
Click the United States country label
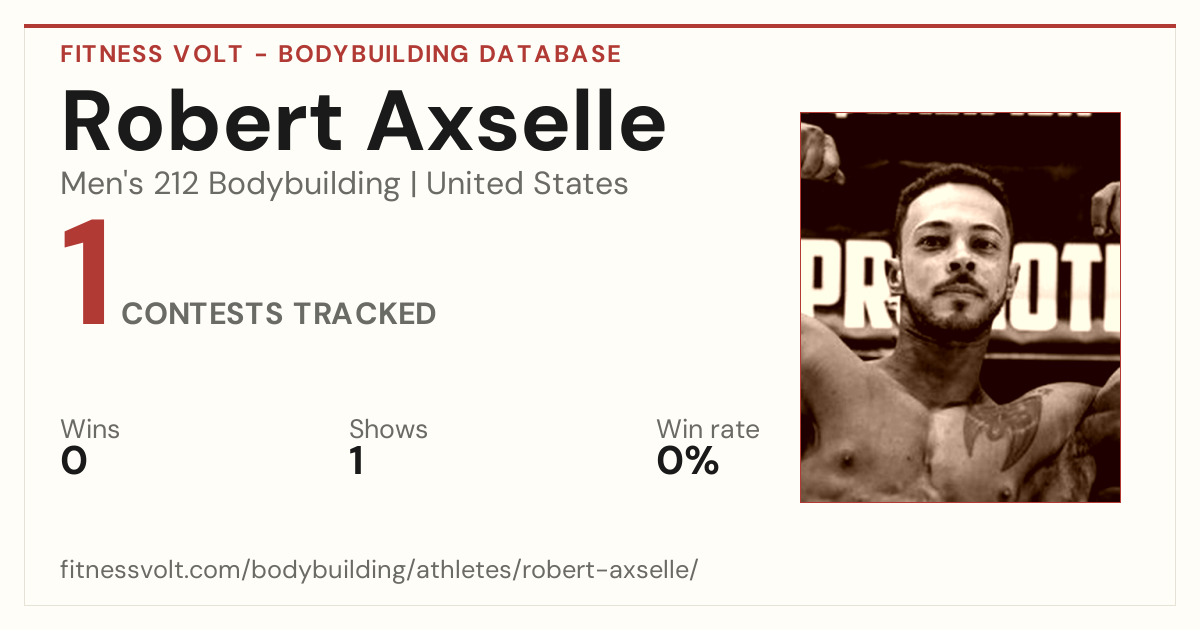[x=527, y=184]
